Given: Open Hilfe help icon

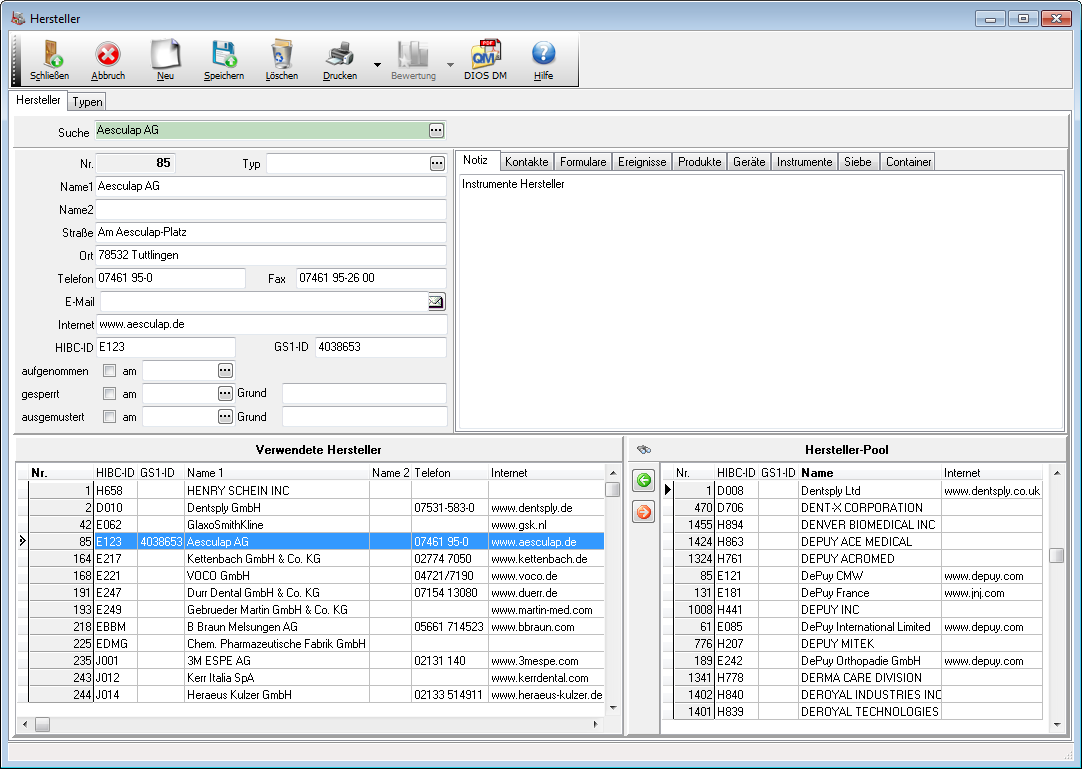Looking at the screenshot, I should (543, 53).
